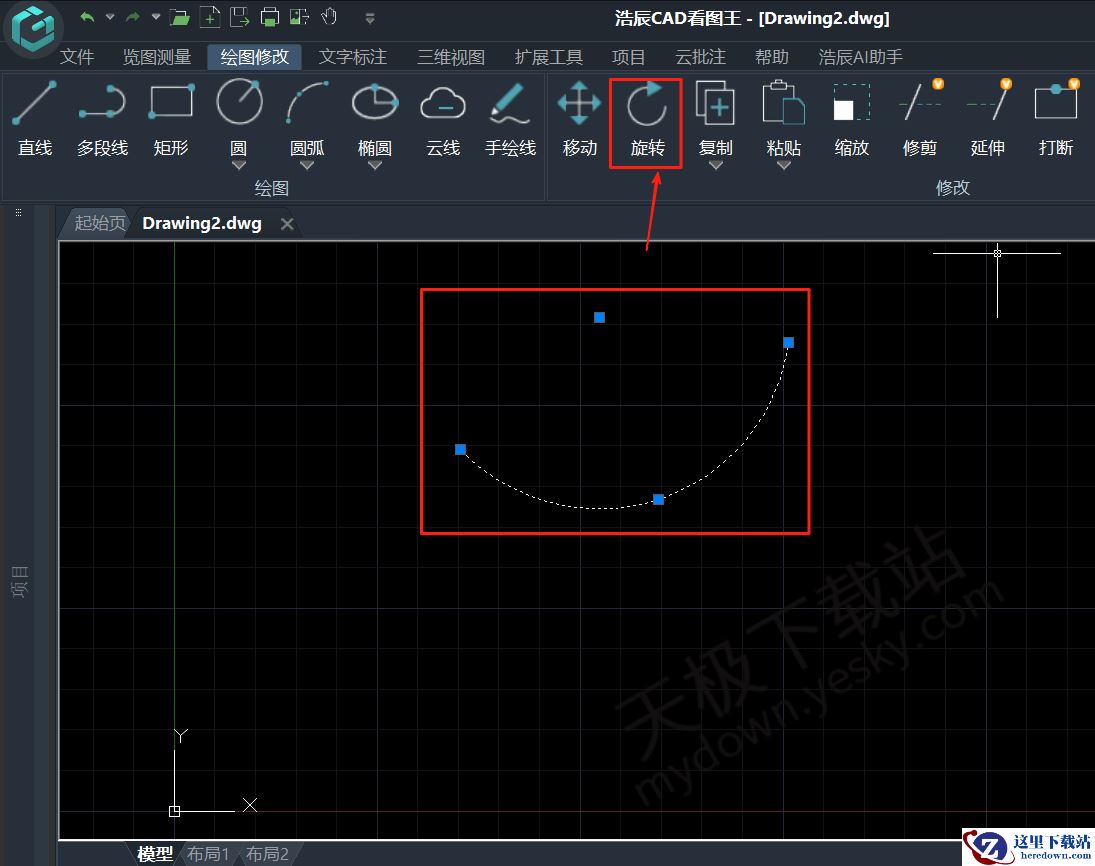Open the 扩展工具 ribbon tab
The width and height of the screenshot is (1095, 866).
click(549, 57)
